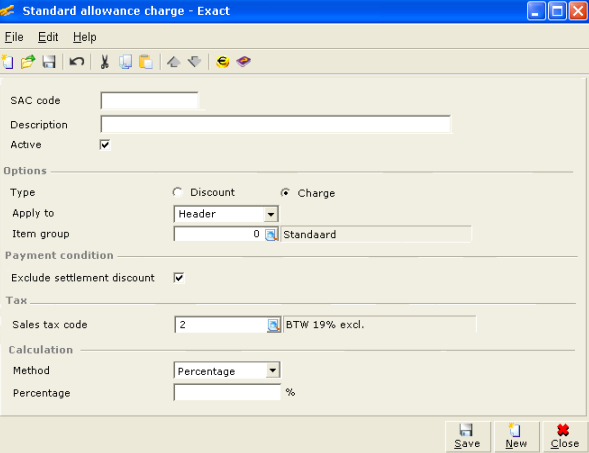Click the Undo arrow icon
This screenshot has height=453, width=589.
77,61
